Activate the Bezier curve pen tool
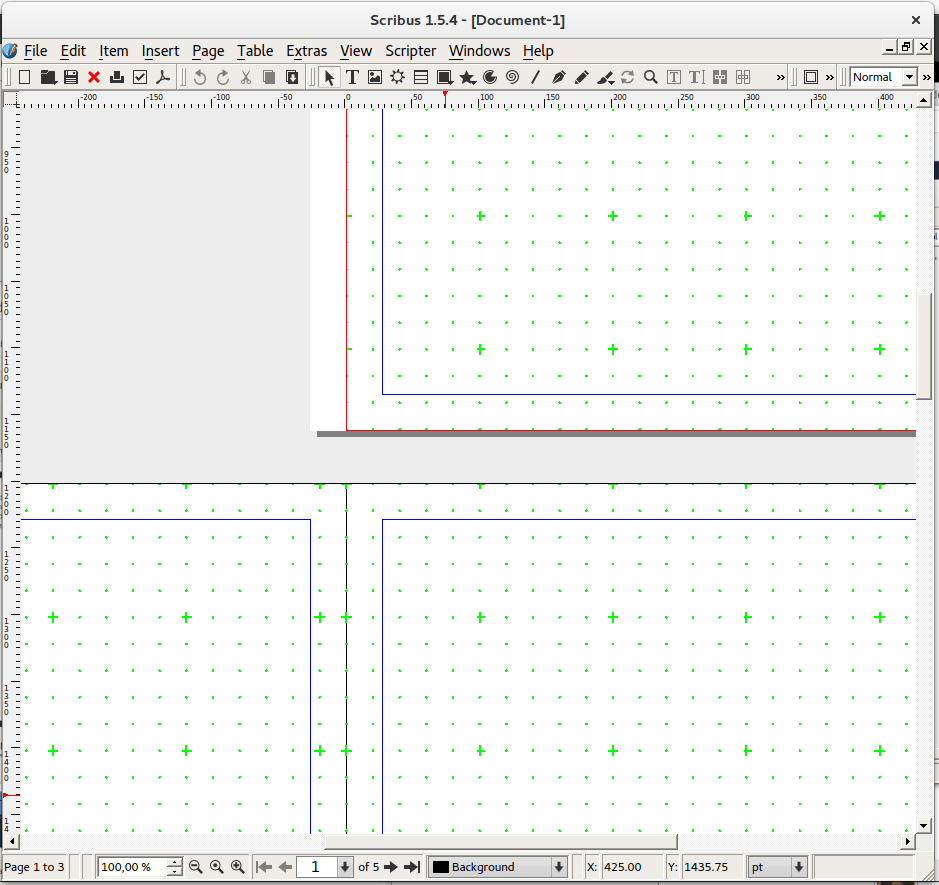 point(558,77)
